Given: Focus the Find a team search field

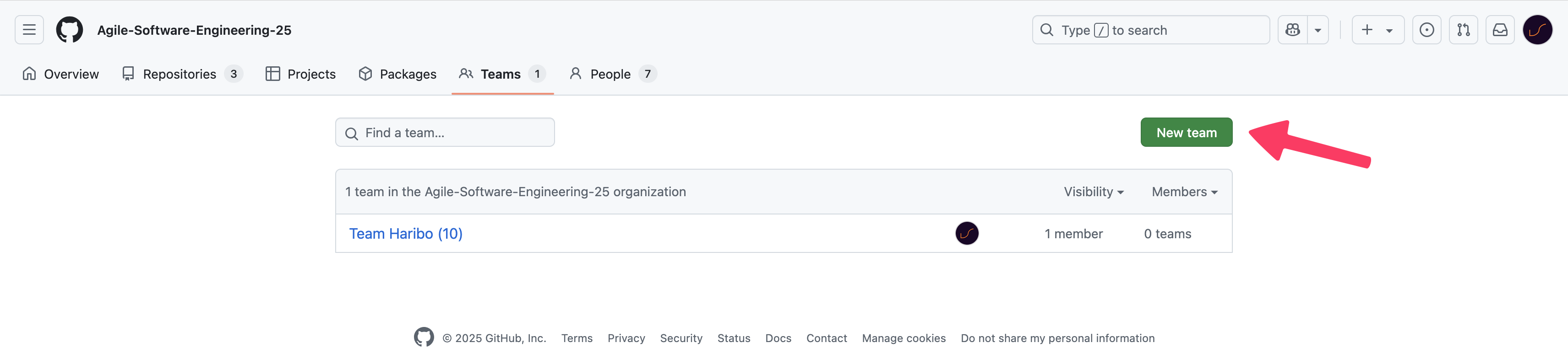Looking at the screenshot, I should 445,133.
